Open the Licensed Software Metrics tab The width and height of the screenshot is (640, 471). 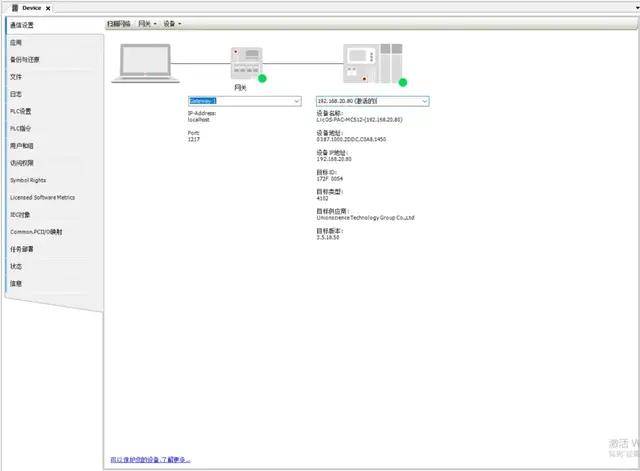tap(42, 197)
